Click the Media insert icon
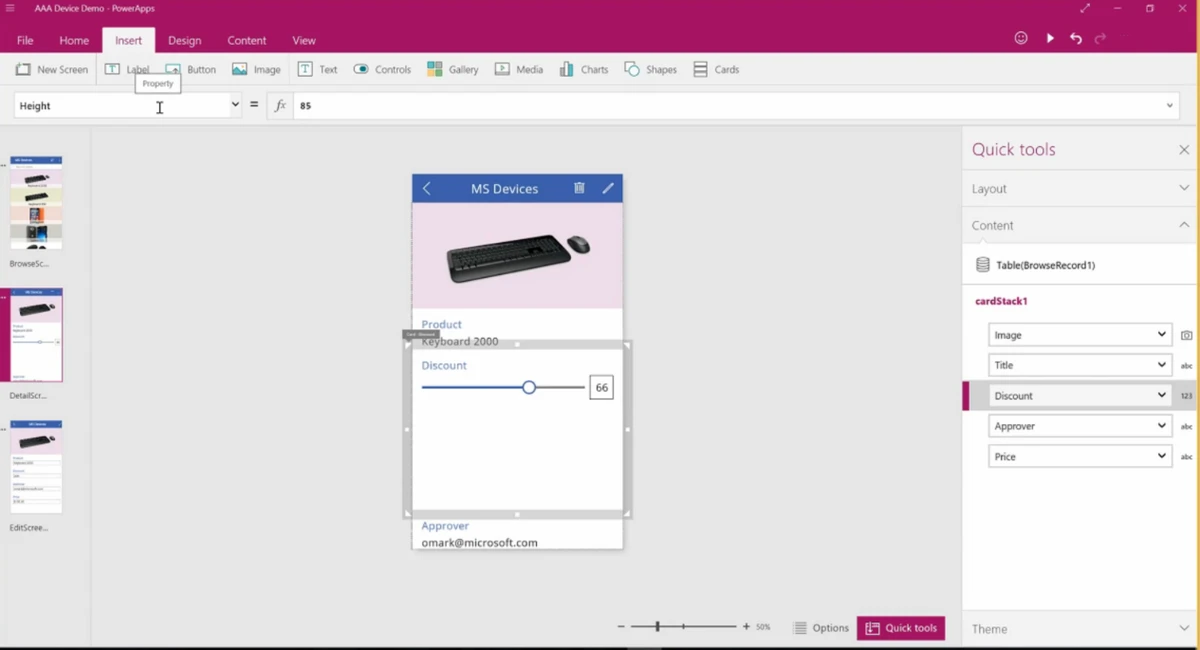 point(519,69)
